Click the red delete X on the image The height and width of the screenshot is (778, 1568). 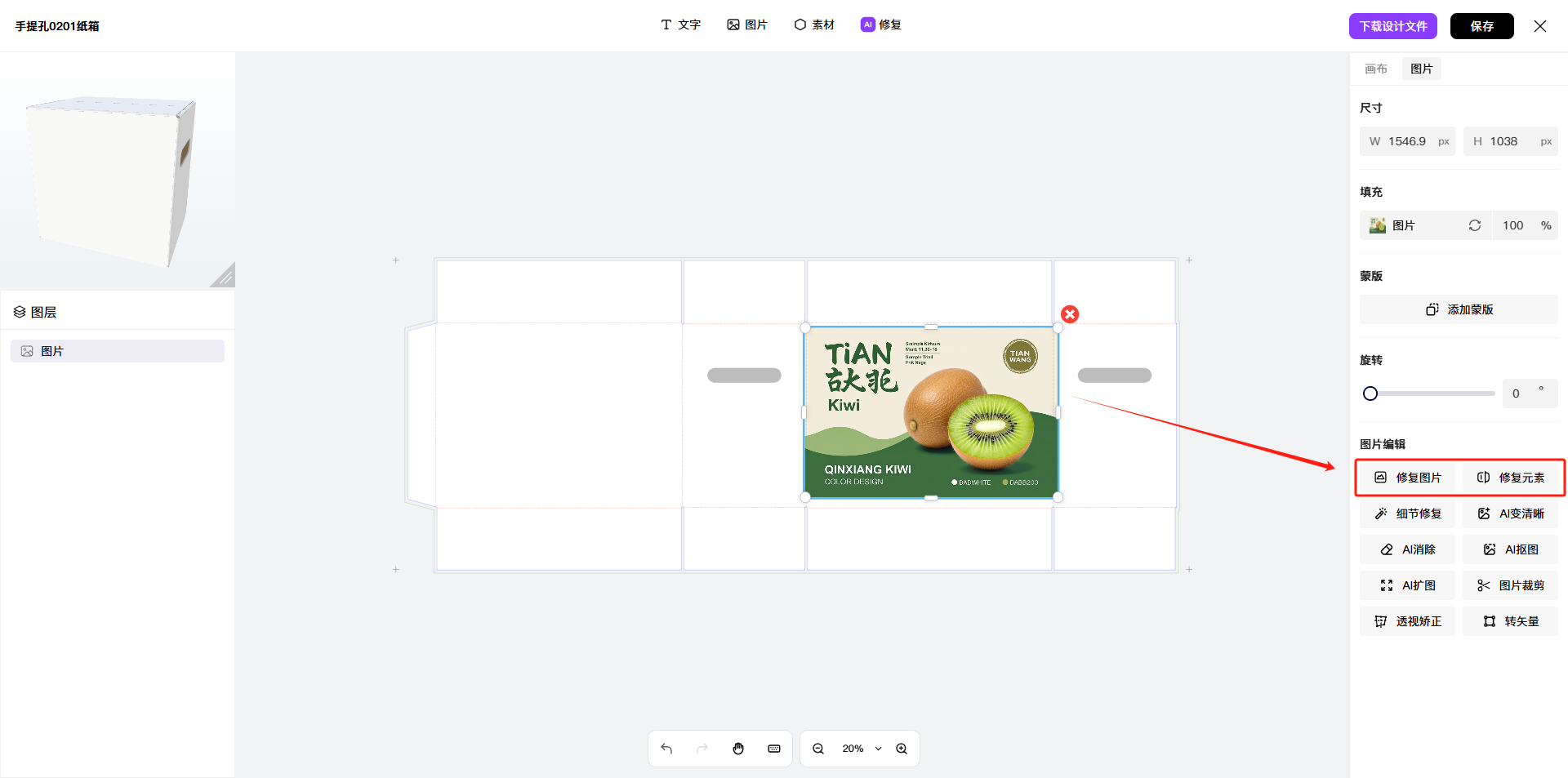tap(1070, 314)
